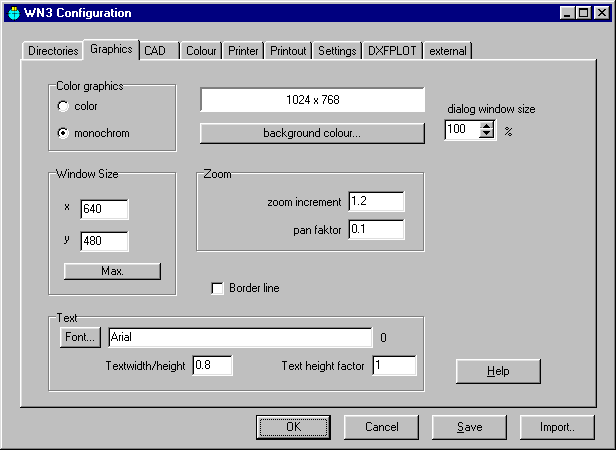Open the Font chooser button

[80, 338]
